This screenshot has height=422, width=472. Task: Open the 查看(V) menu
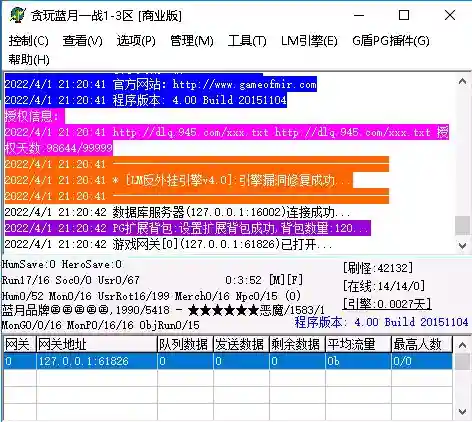pyautogui.click(x=83, y=41)
